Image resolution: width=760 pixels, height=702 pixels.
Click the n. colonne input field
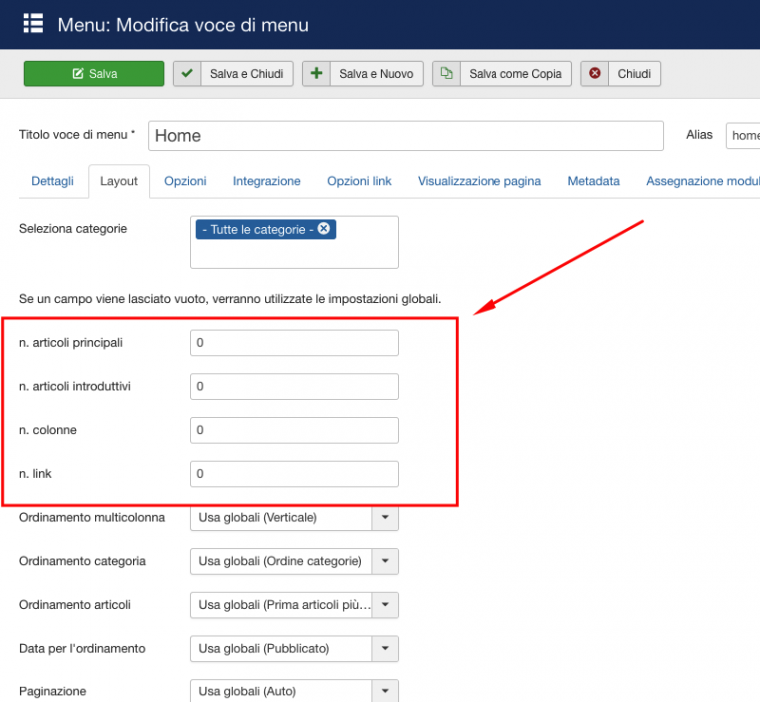(x=294, y=430)
